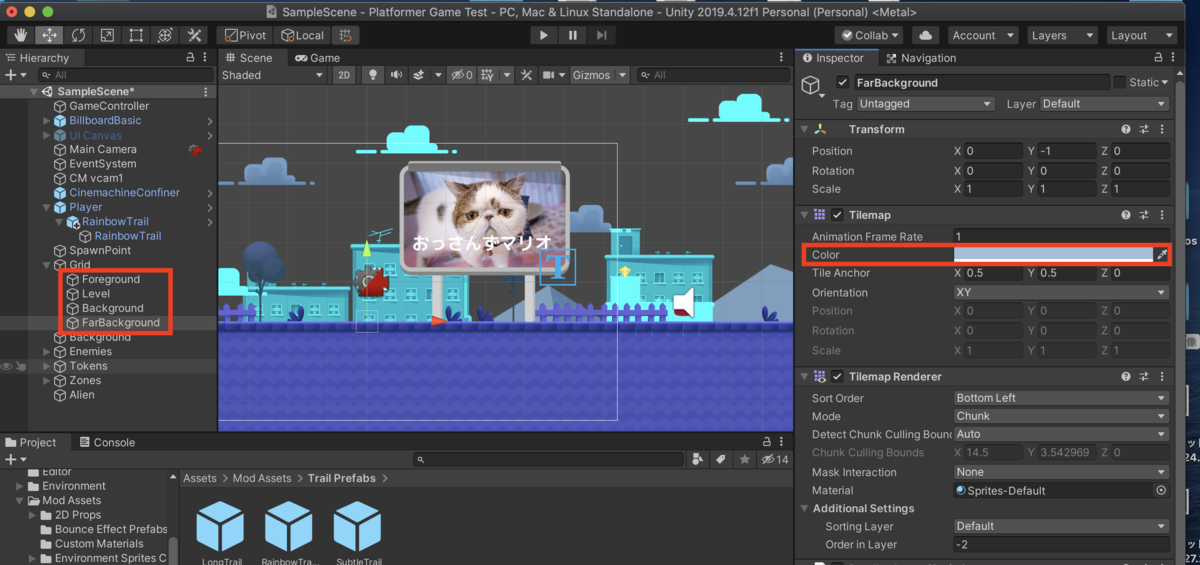Open the cloud services icon
The image size is (1200, 565).
pos(924,35)
